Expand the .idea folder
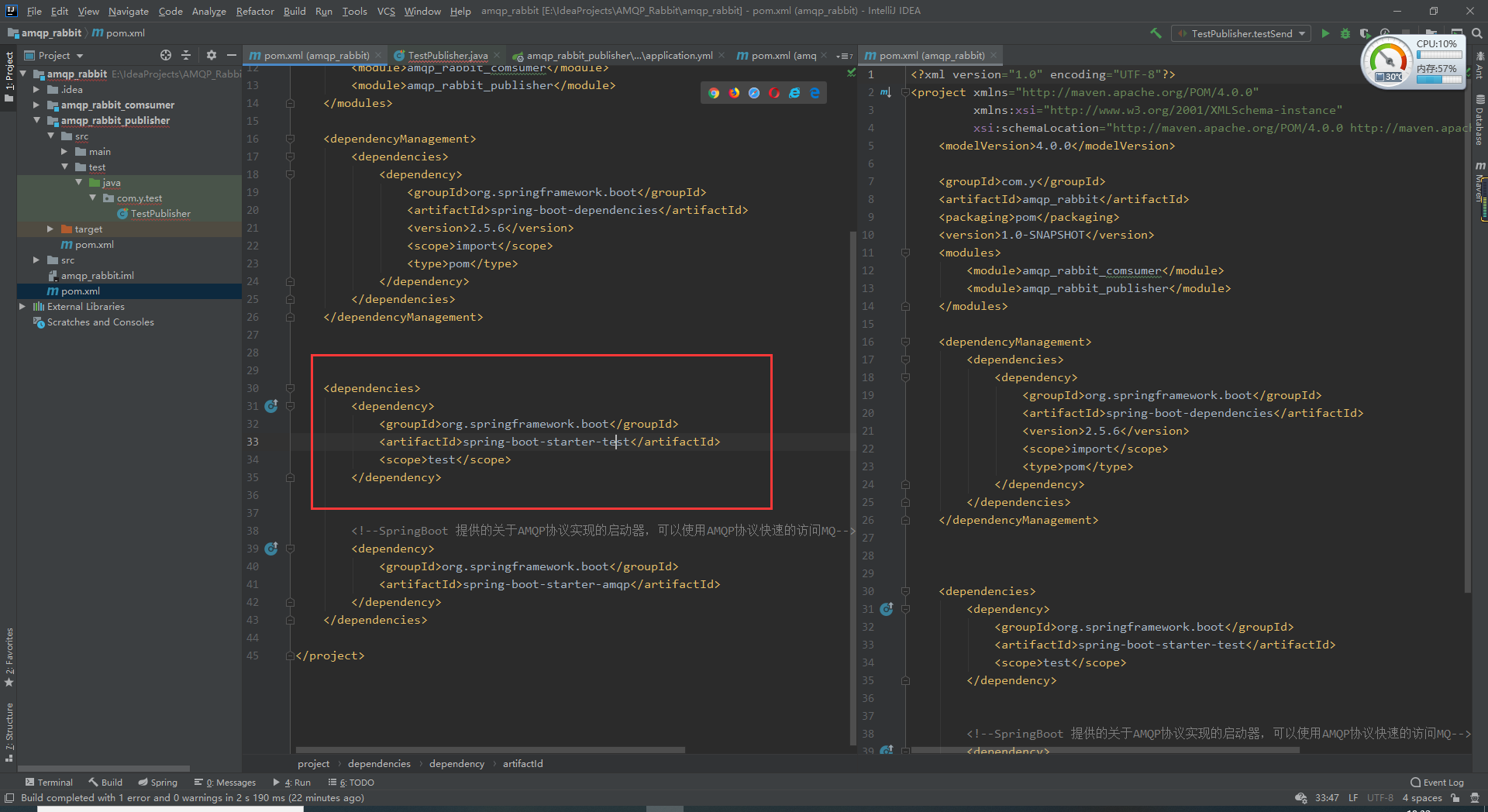The image size is (1488, 812). [36, 89]
